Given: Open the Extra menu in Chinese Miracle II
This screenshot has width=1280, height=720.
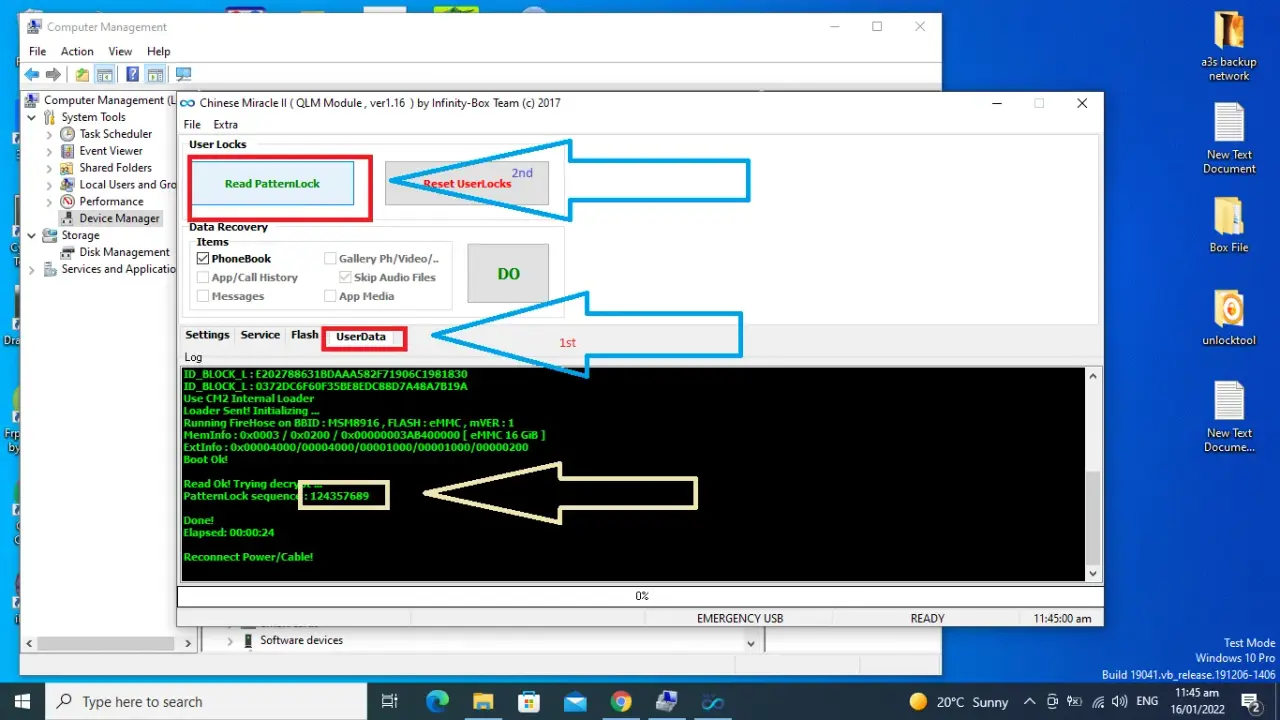Looking at the screenshot, I should [226, 125].
